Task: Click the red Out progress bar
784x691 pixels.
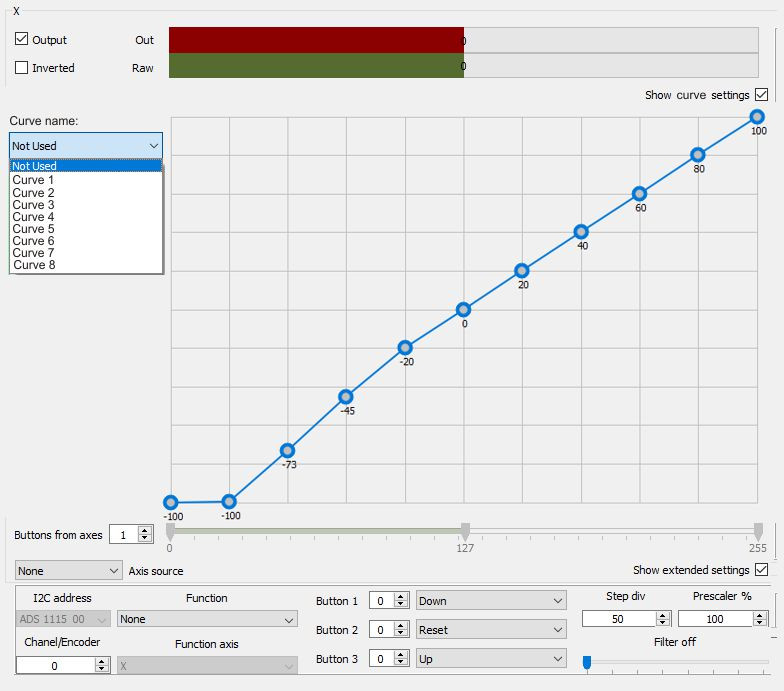Action: (316, 40)
